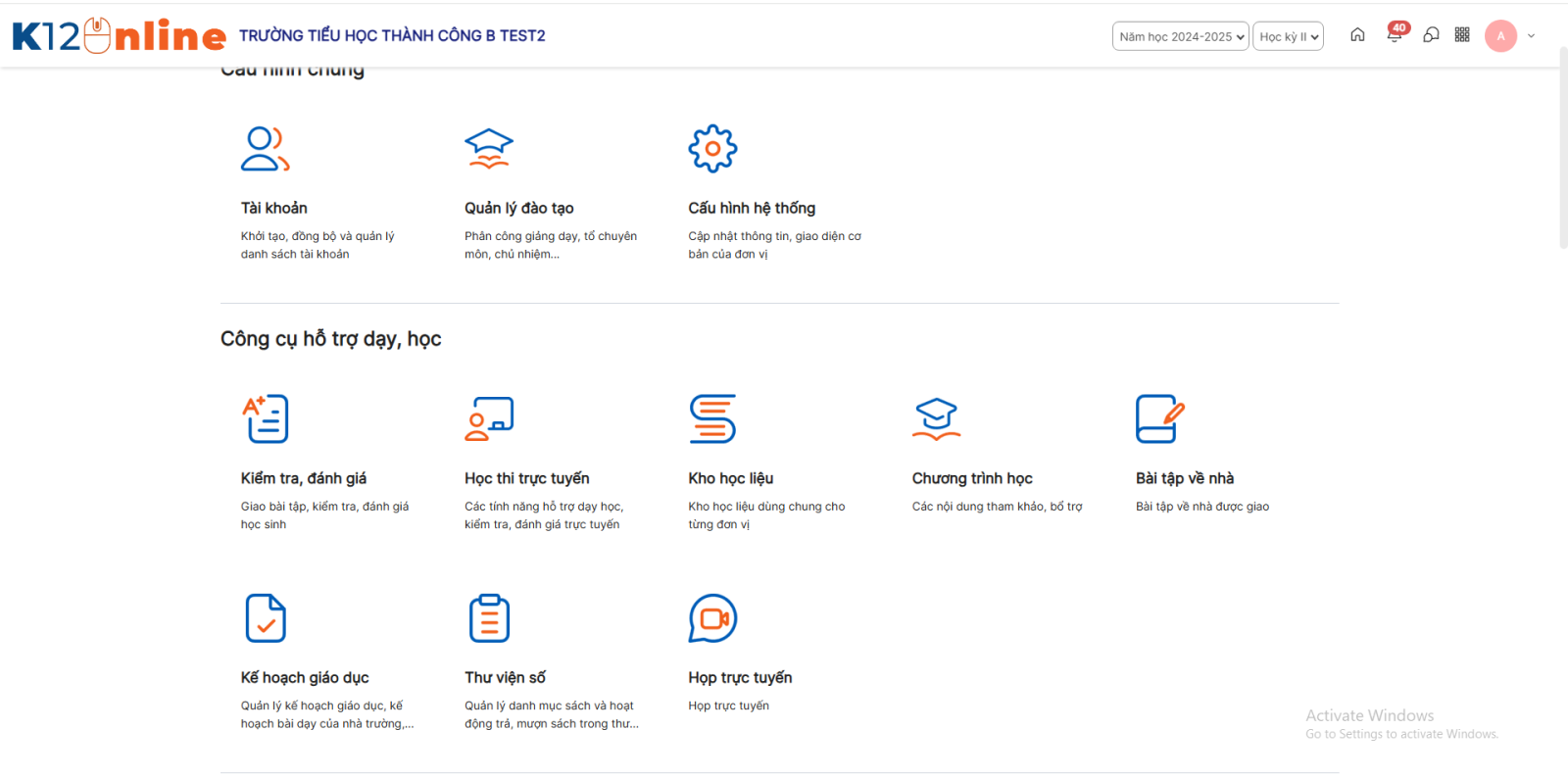Click the Quản lý đào tạo icon
This screenshot has height=779, width=1568.
click(488, 149)
